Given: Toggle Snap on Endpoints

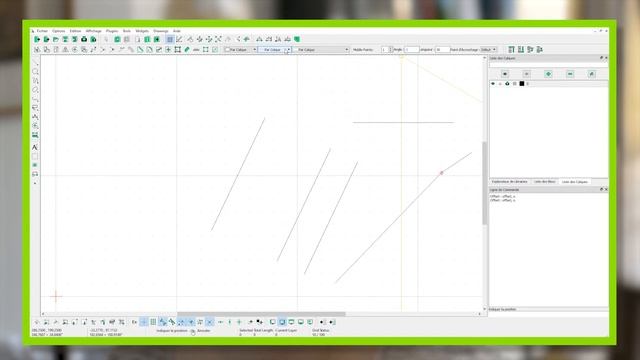Looking at the screenshot, I should (x=162, y=322).
